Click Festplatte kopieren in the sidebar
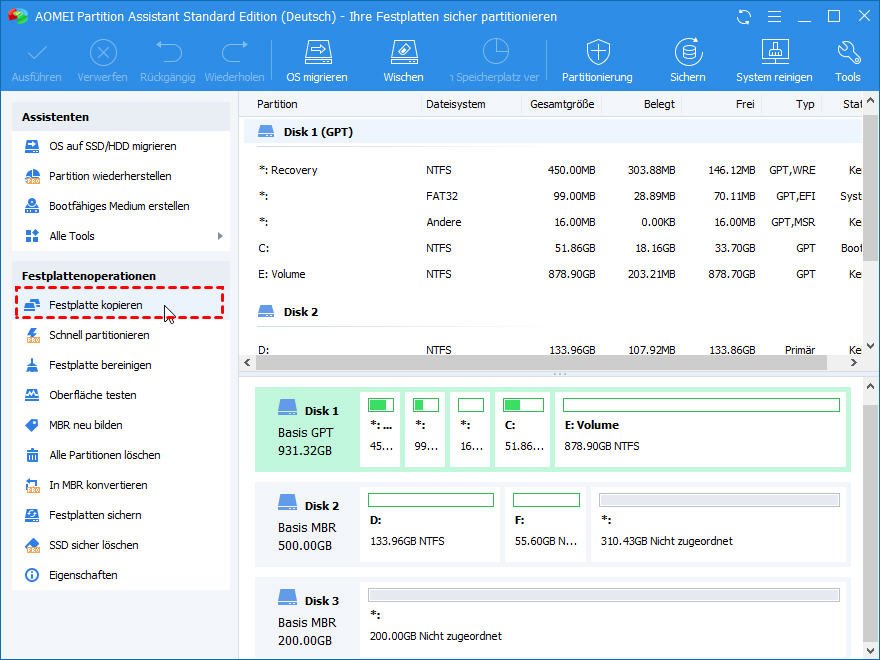 [x=96, y=305]
